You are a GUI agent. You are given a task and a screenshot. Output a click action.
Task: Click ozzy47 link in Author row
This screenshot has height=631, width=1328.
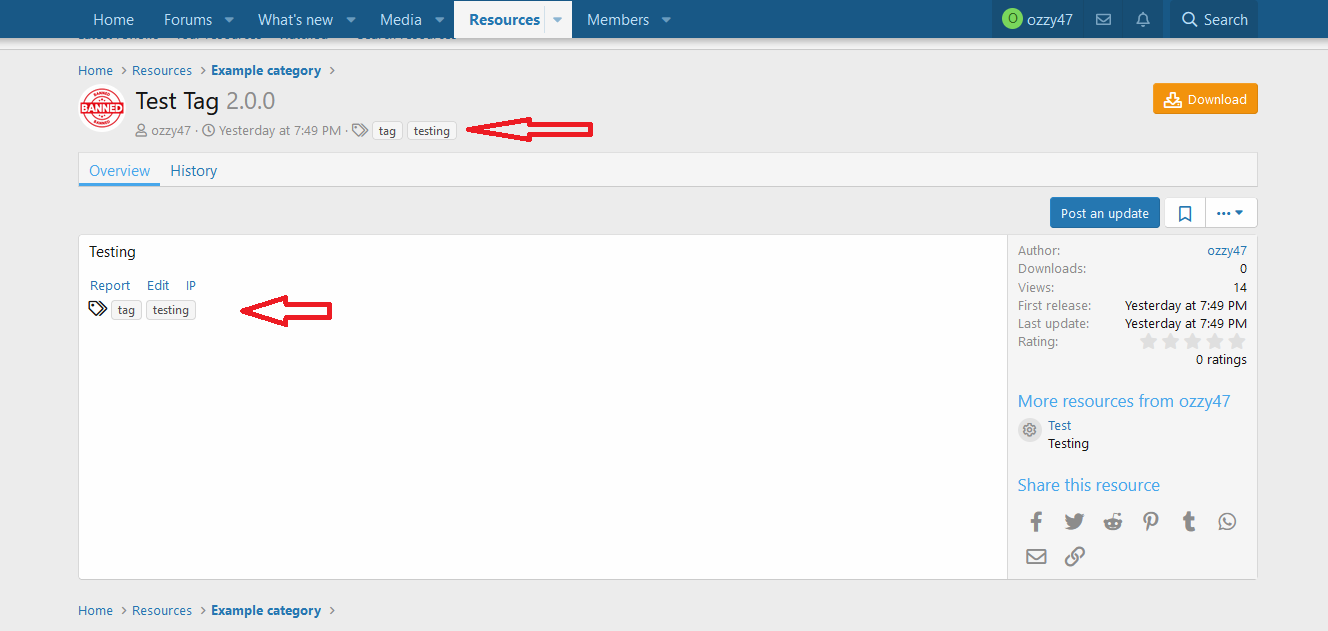(1227, 251)
